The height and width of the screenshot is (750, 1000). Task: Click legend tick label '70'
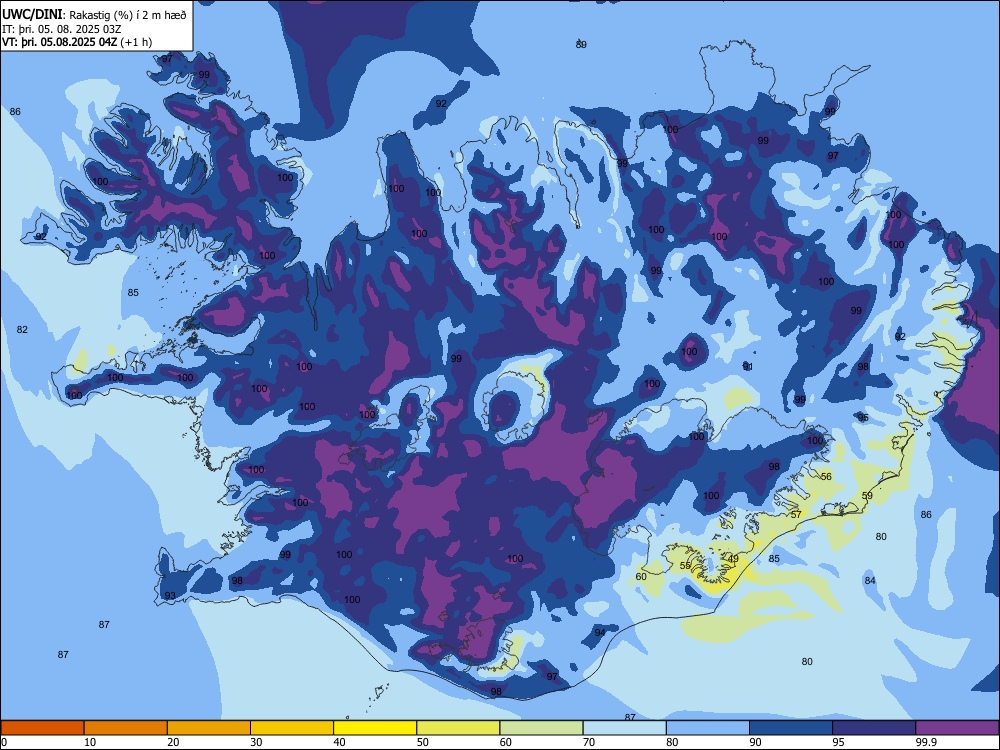(589, 742)
